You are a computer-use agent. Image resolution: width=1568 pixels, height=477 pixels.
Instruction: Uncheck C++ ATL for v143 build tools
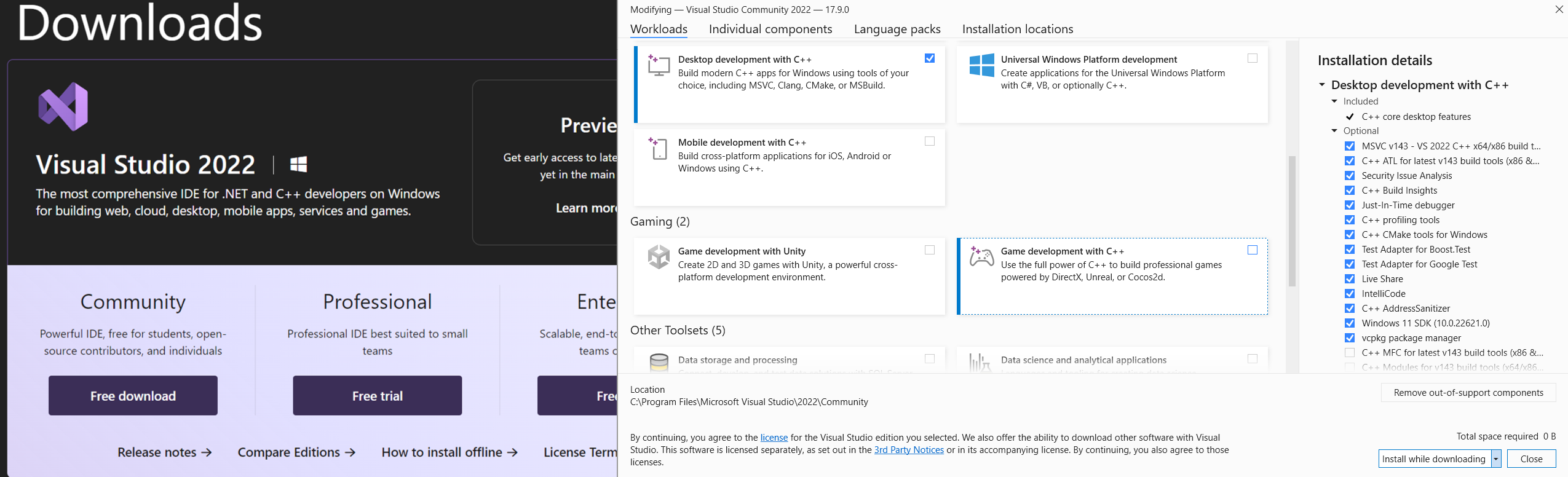tap(1350, 161)
